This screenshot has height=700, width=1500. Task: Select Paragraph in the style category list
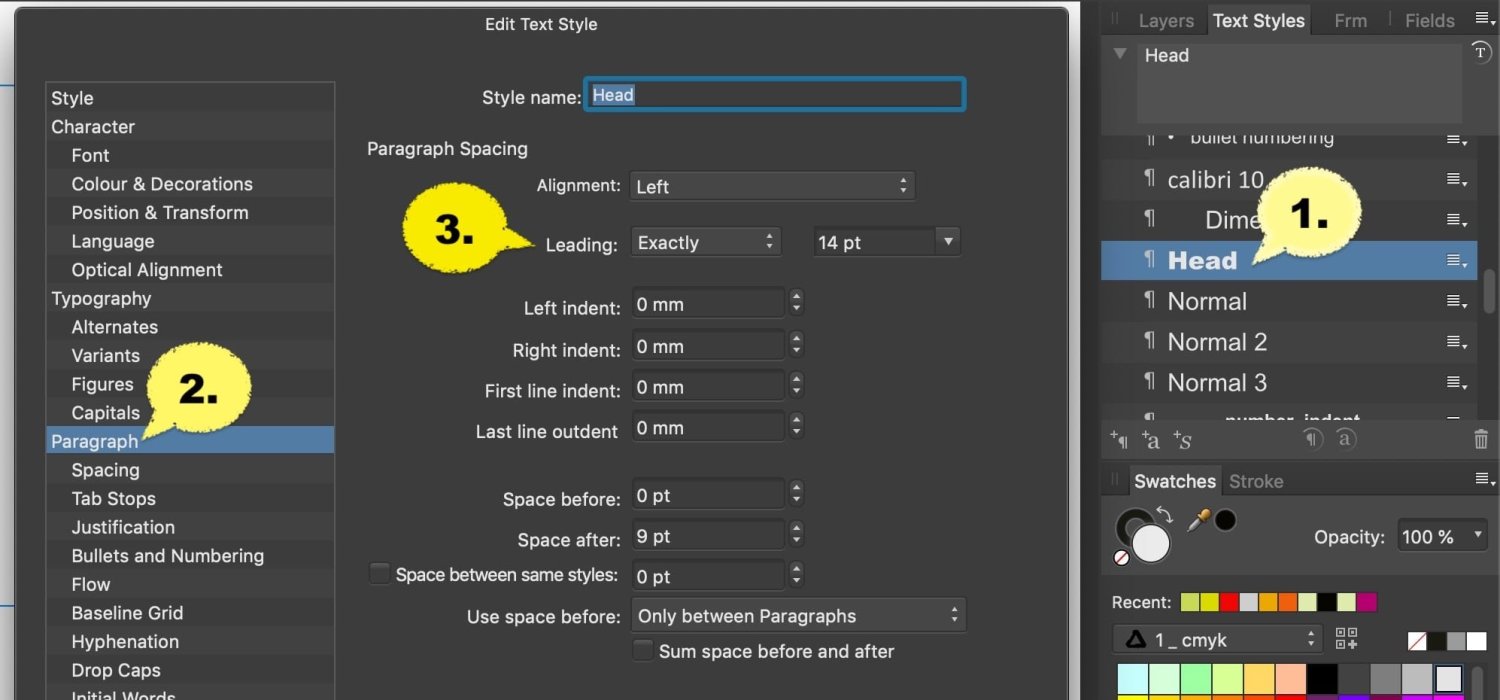95,440
